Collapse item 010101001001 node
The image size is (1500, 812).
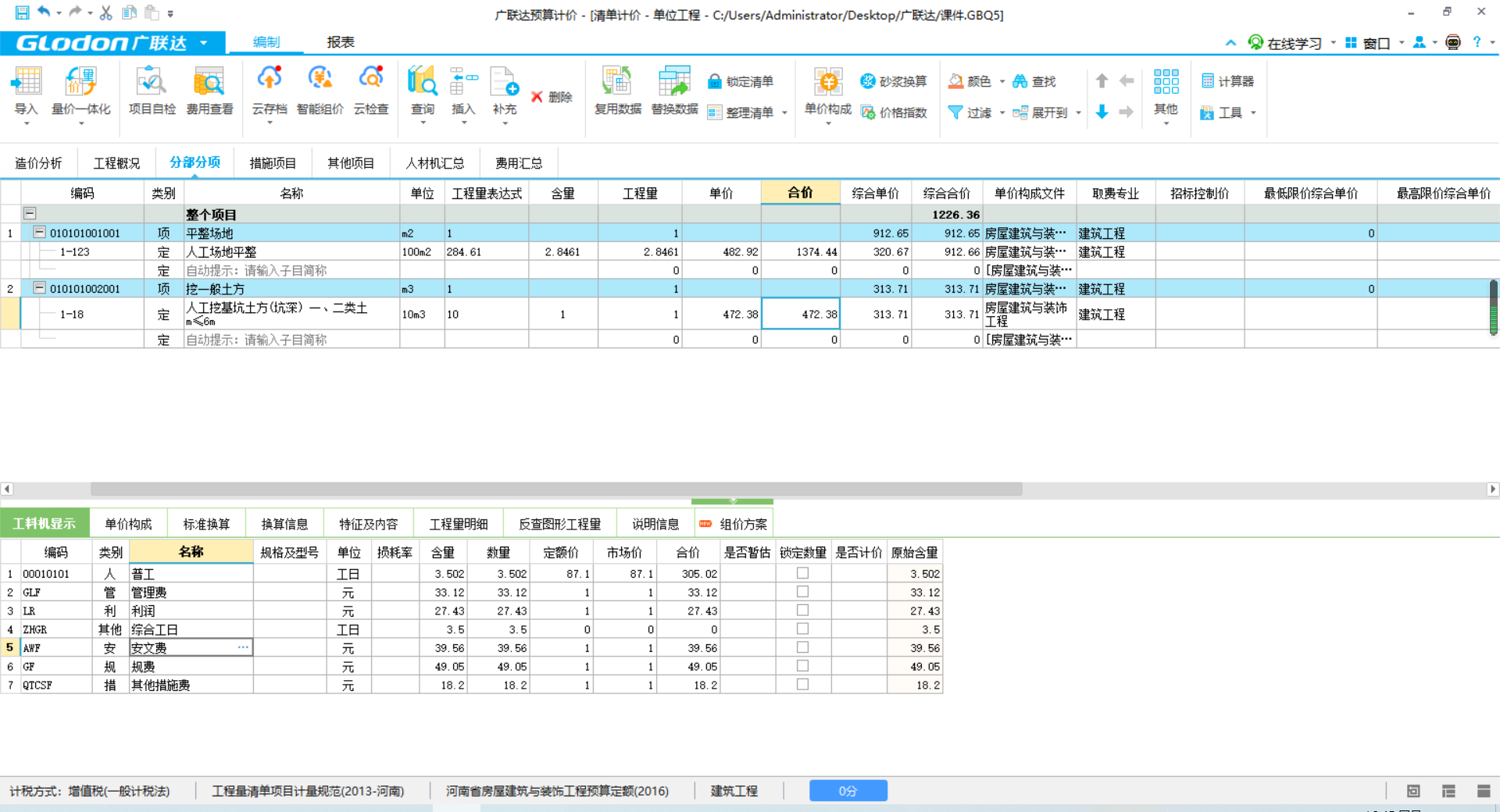coord(39,232)
